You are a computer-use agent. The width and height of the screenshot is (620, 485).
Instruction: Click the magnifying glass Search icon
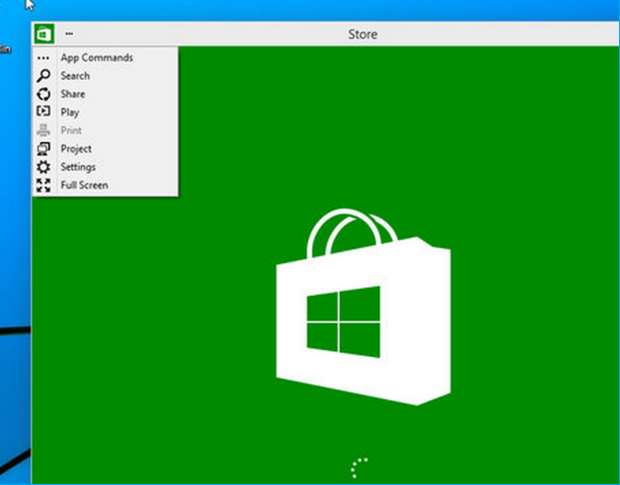click(x=43, y=75)
